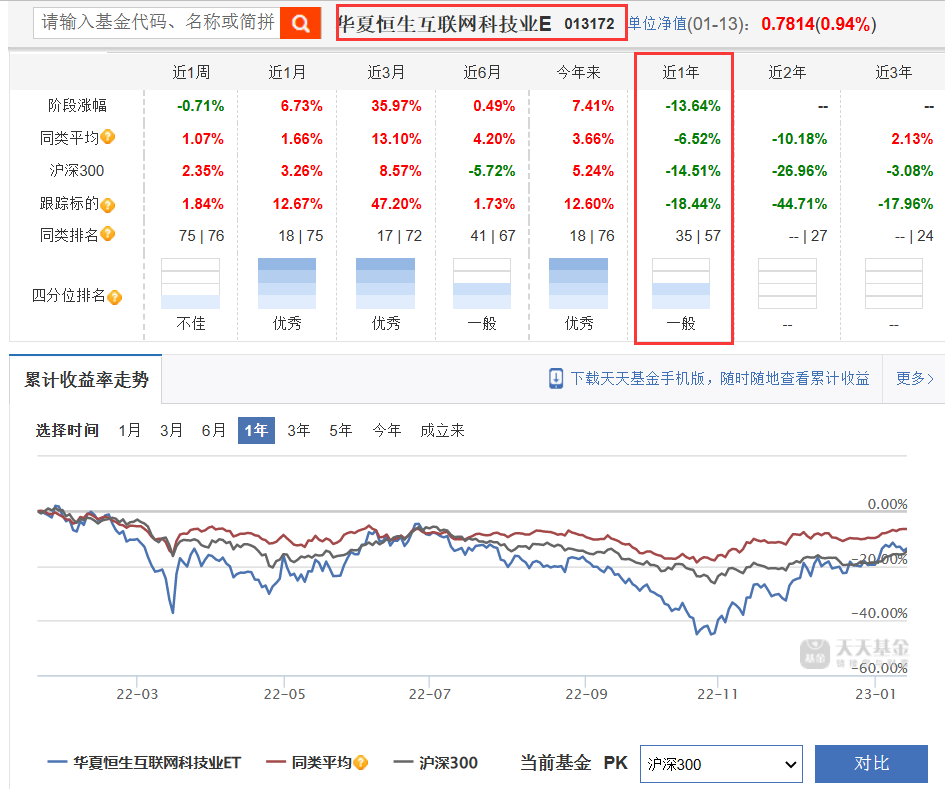Click the 近1周 column header

tap(191, 72)
